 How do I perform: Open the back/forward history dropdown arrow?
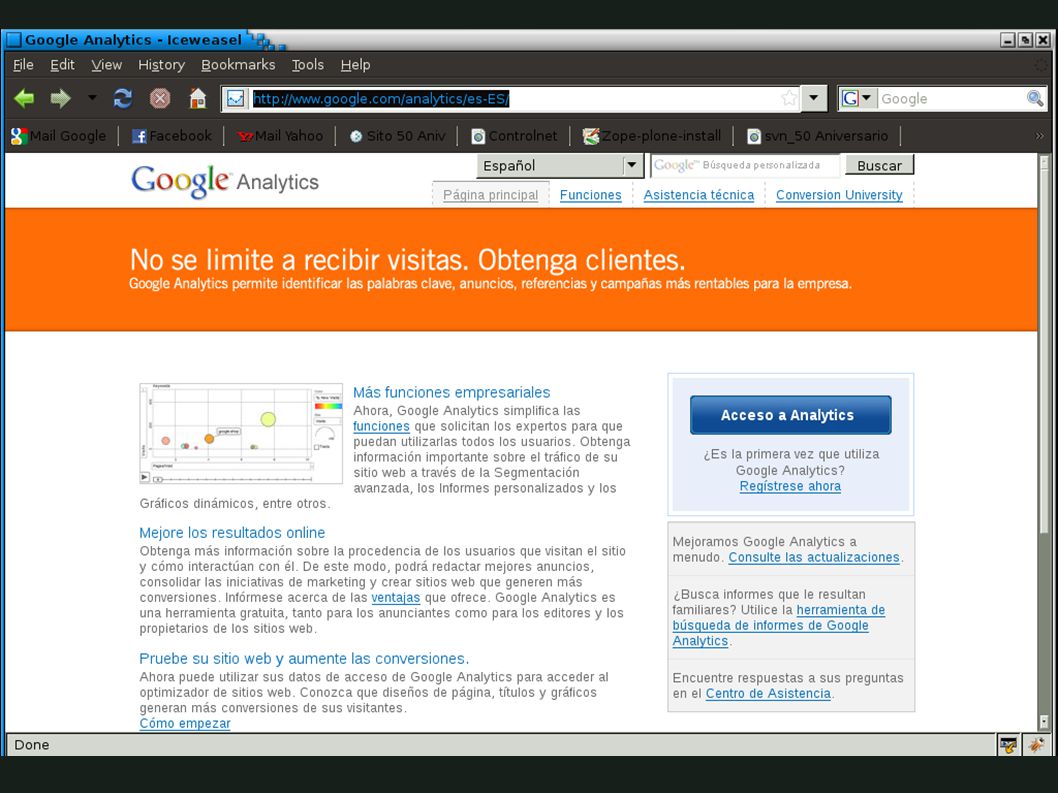92,99
